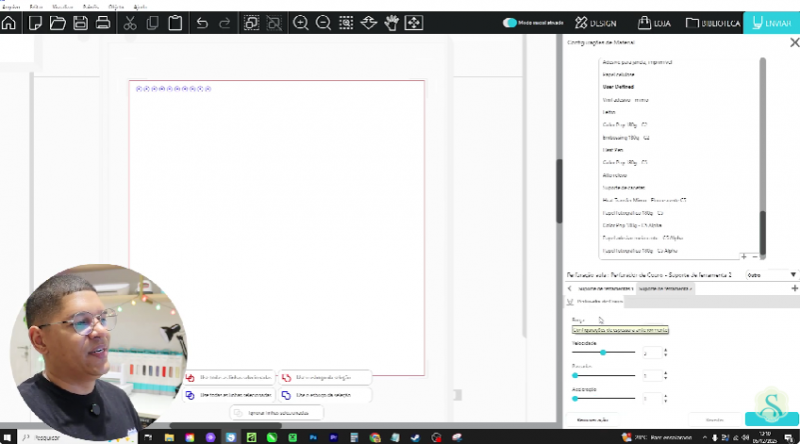The height and width of the screenshot is (444, 800).
Task: Open File Explorer from the taskbar
Action: click(x=169, y=437)
